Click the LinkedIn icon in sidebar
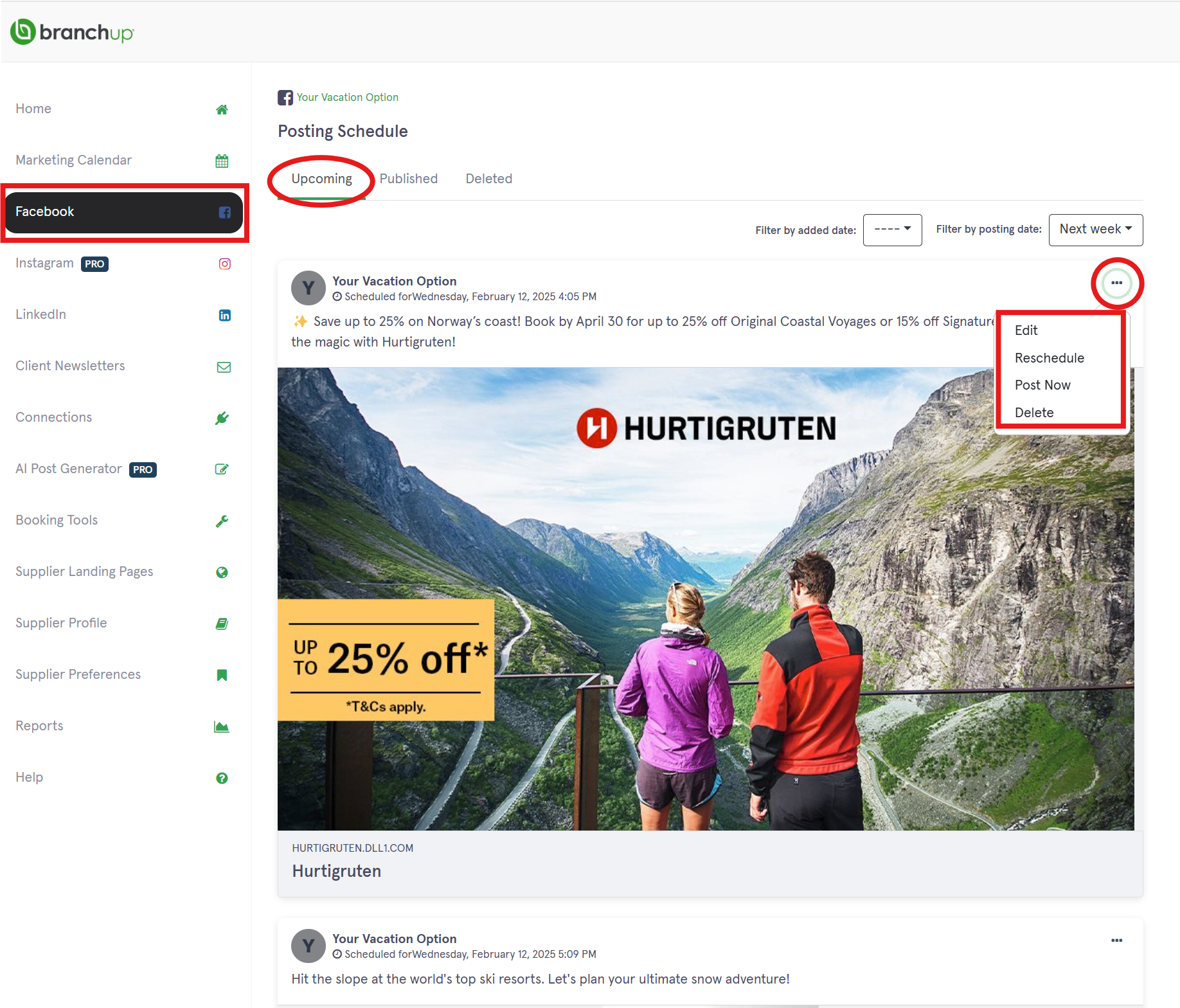 [x=224, y=315]
